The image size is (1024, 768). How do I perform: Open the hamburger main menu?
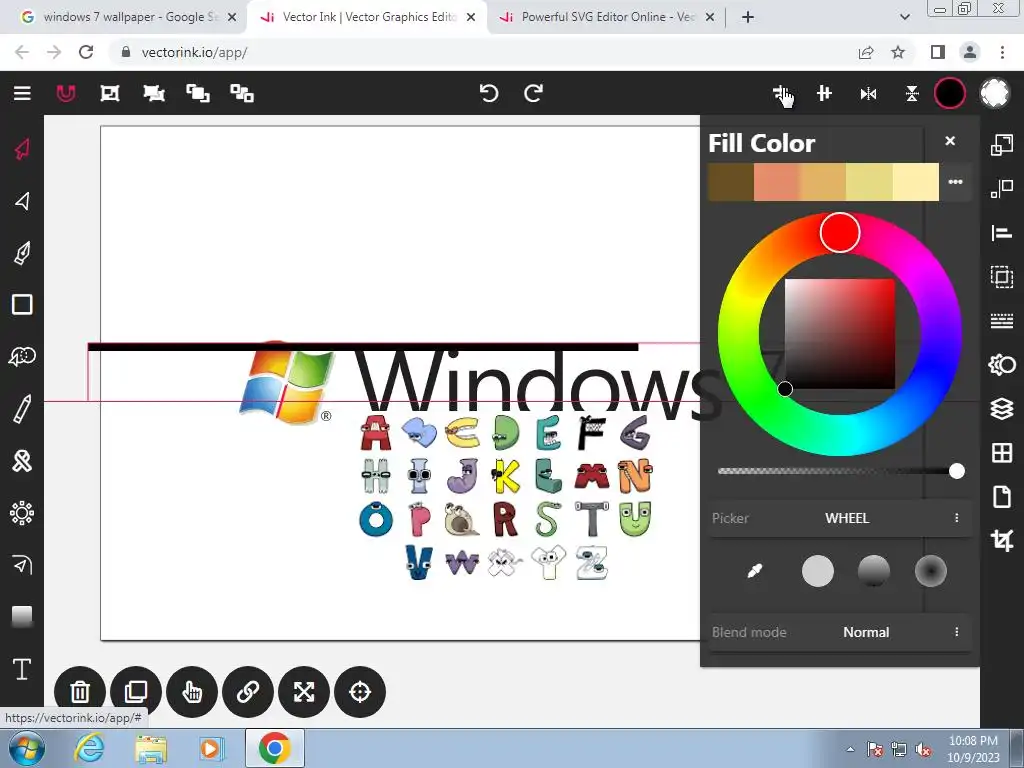22,93
